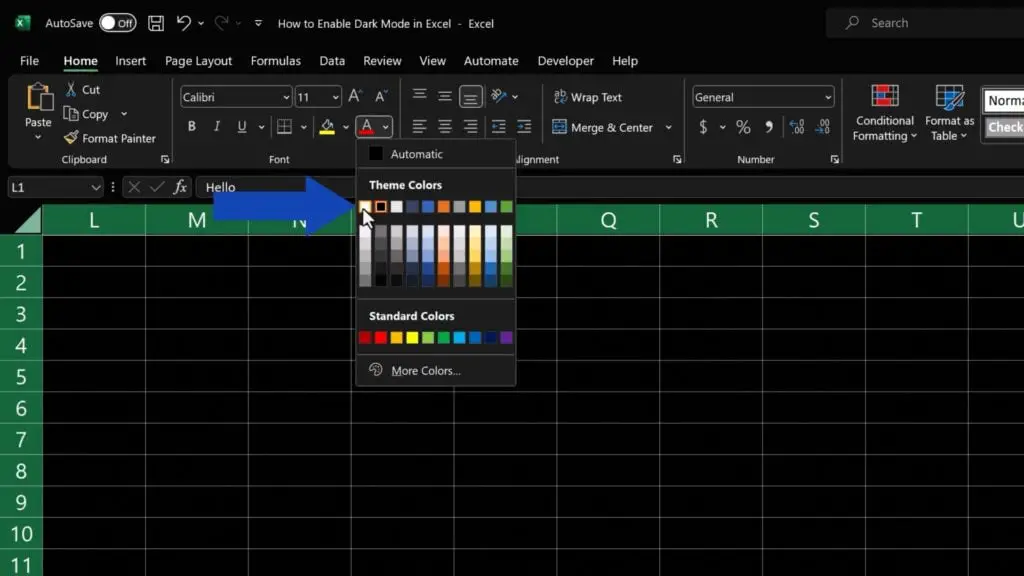Screen dimensions: 1024x576
Task: Click the Increase Indent icon
Action: pos(524,127)
